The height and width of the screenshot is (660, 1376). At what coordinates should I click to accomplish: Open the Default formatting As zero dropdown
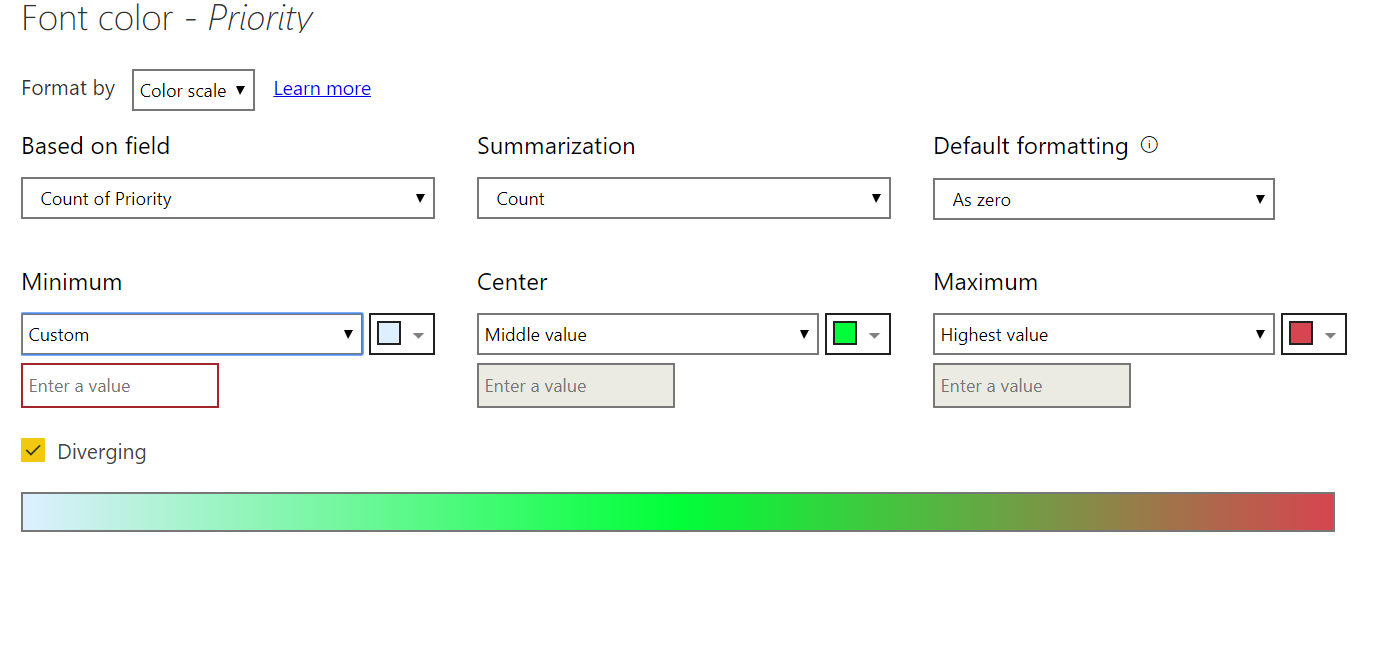[x=1104, y=199]
